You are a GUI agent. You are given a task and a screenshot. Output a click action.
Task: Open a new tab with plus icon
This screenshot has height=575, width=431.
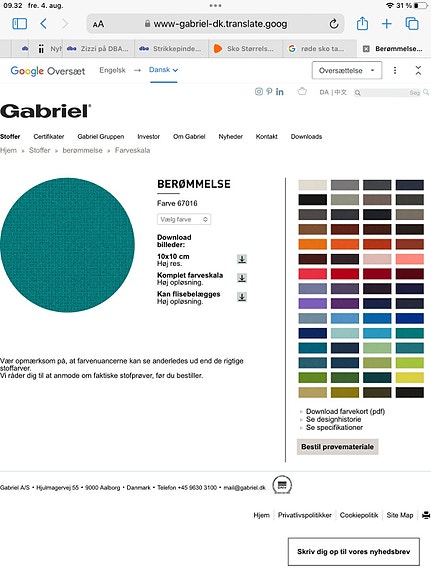387,24
